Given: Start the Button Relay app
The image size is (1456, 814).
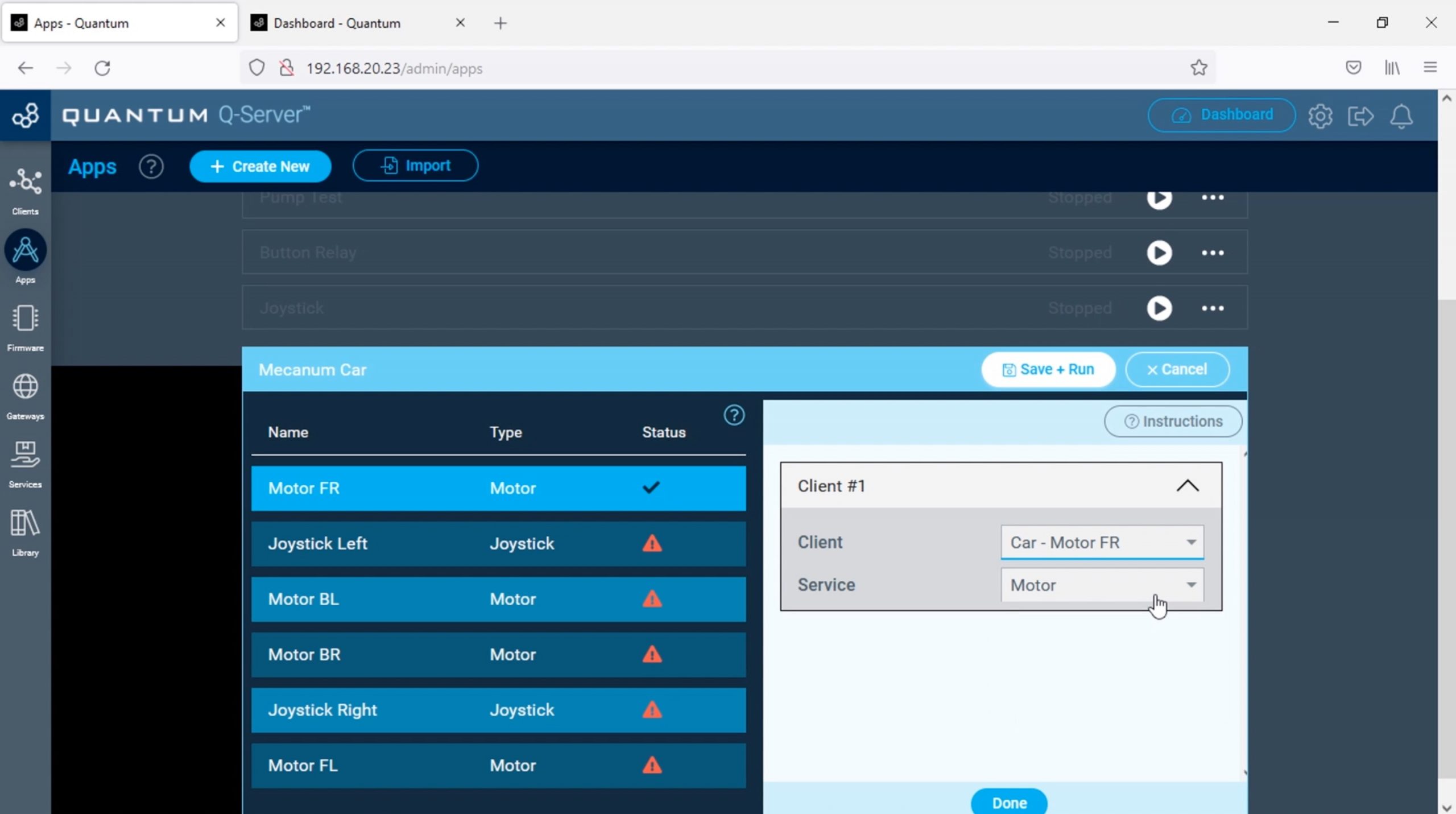Looking at the screenshot, I should click(1159, 253).
